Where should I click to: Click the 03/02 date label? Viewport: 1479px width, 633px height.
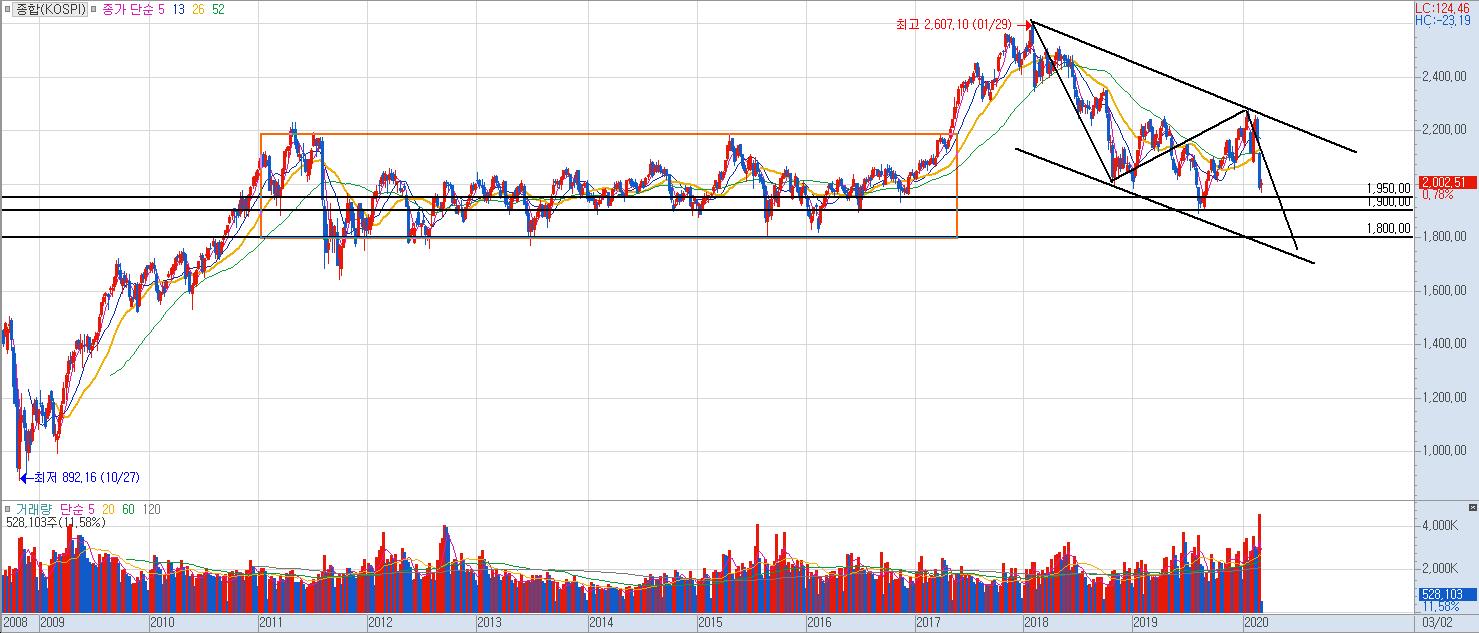click(1436, 623)
